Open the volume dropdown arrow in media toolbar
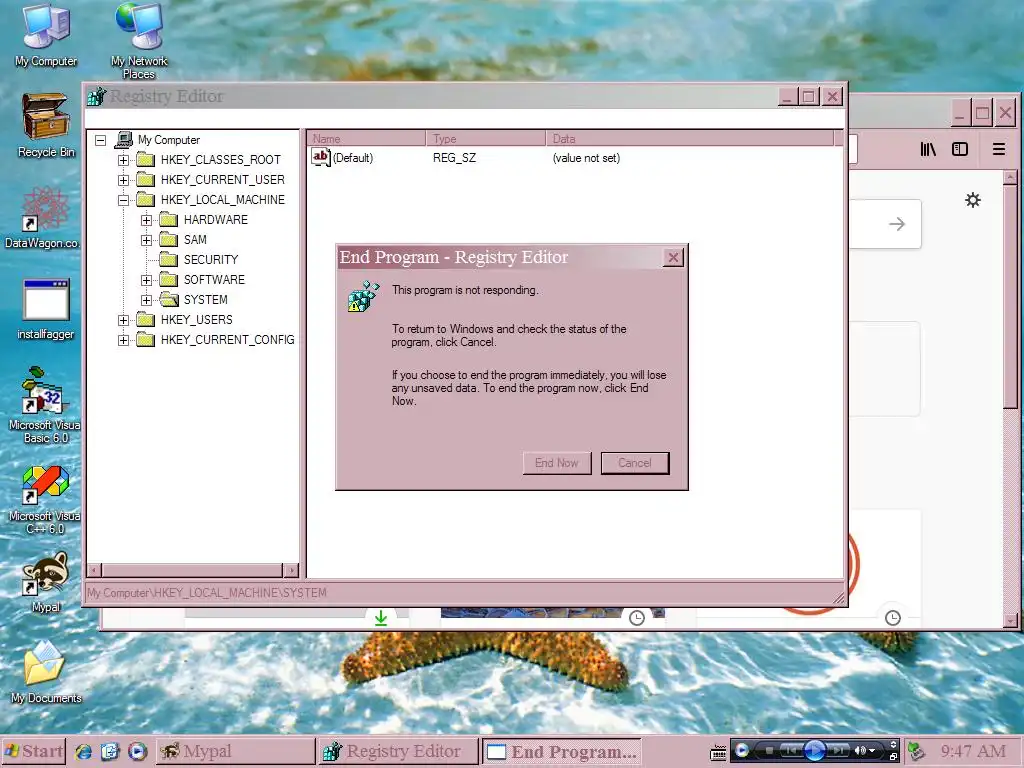This screenshot has height=768, width=1024. pos(872,751)
